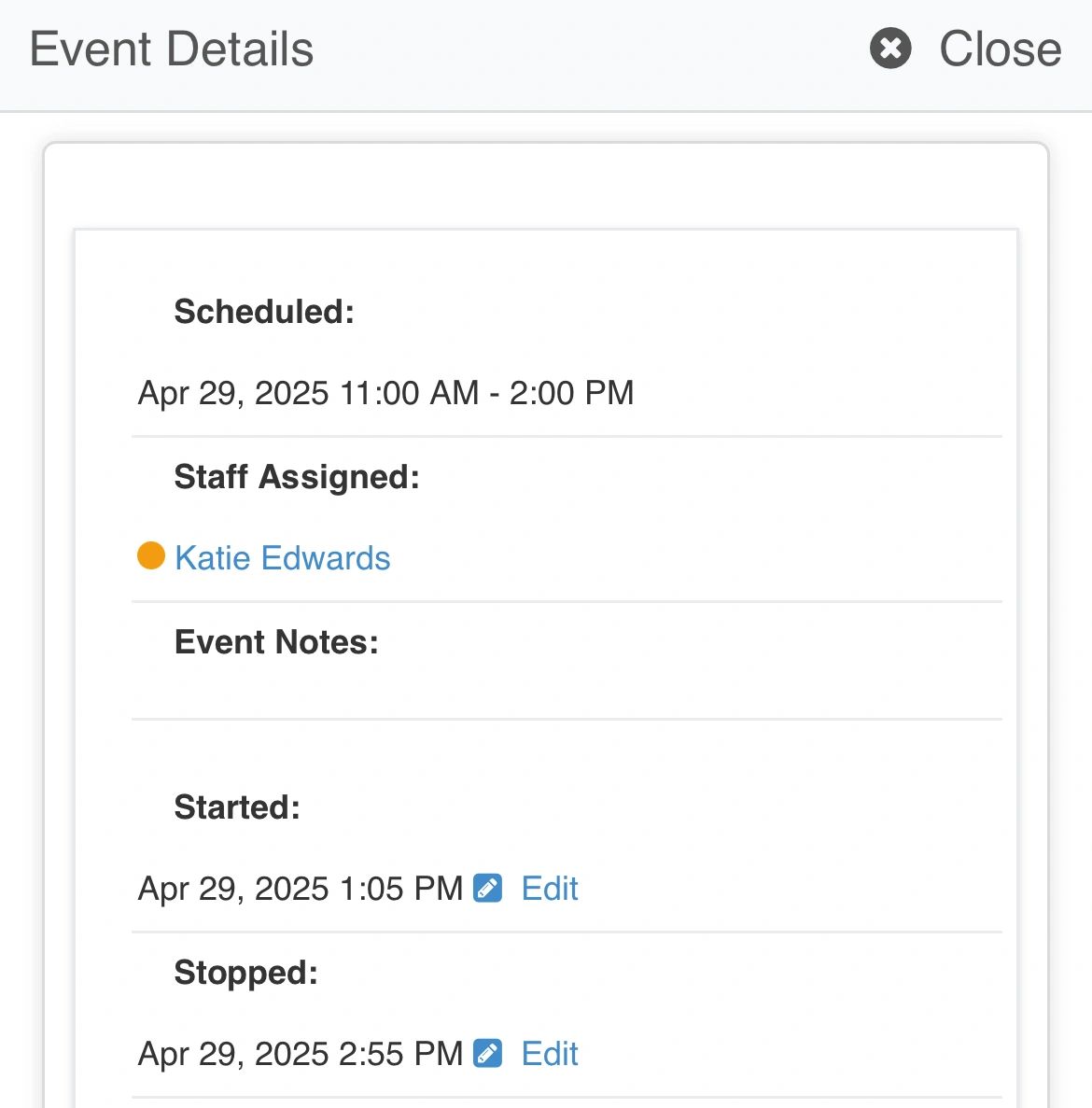Click the pencil icon next to Stopped time
The height and width of the screenshot is (1108, 1092).
tap(488, 1053)
